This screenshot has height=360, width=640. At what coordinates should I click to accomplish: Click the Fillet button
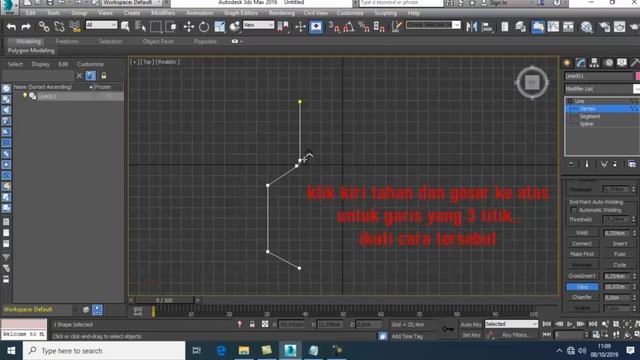click(x=582, y=287)
